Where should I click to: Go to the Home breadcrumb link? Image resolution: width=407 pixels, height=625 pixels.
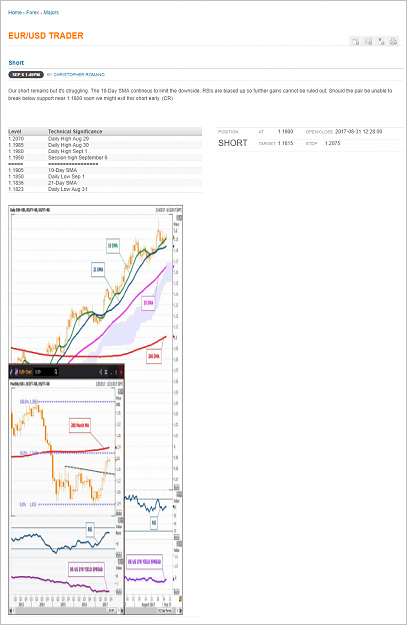click(15, 12)
